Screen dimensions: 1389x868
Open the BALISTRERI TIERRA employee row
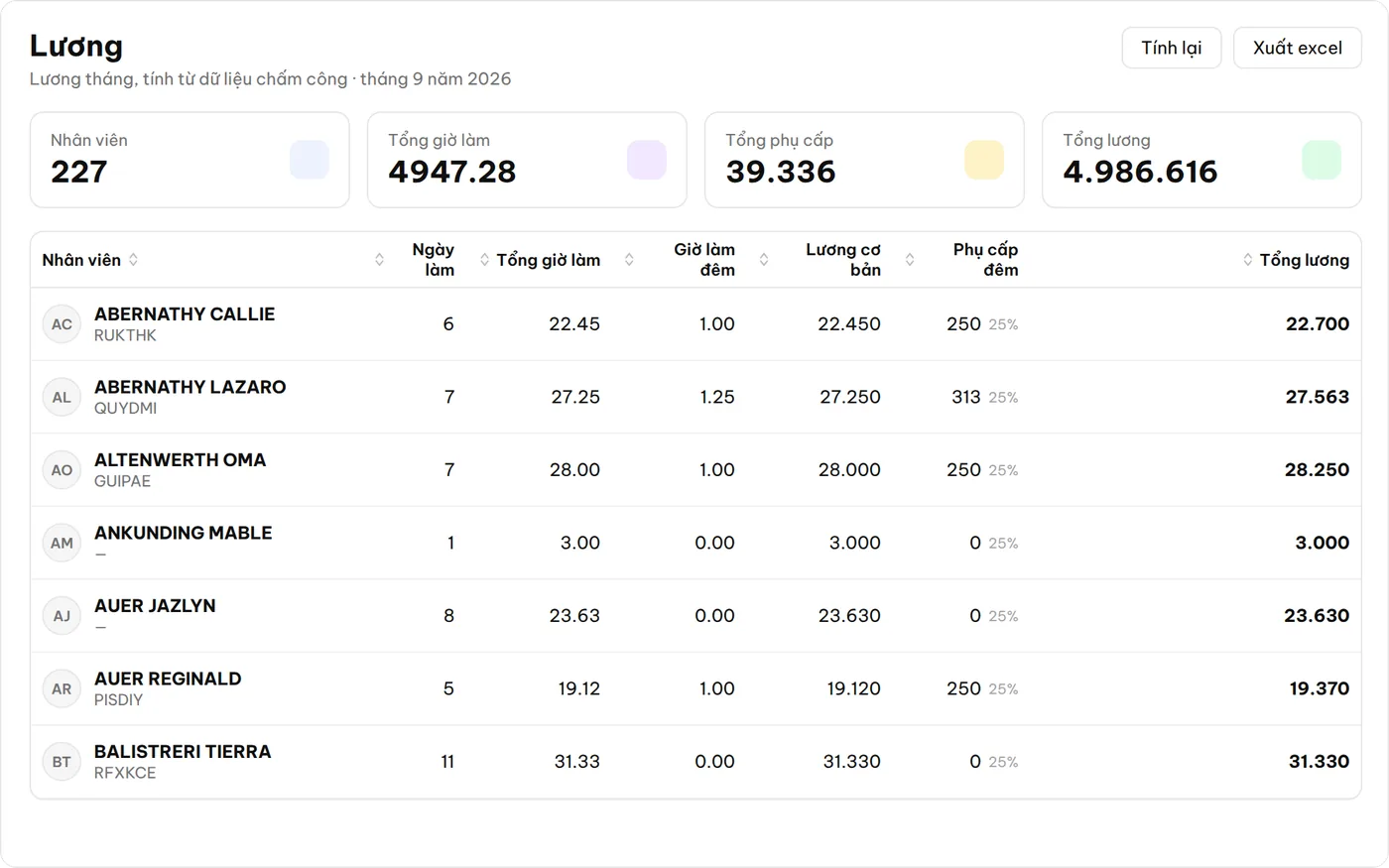[695, 762]
